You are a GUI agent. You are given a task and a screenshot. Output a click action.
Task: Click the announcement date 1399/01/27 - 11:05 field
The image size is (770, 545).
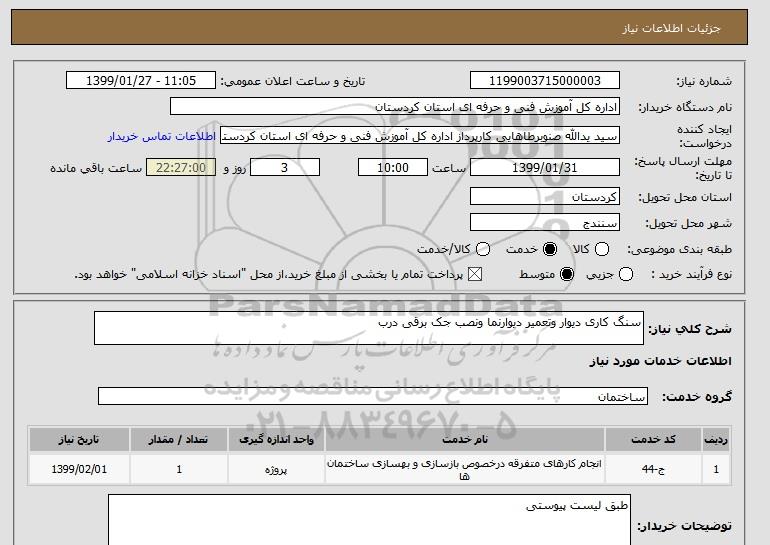point(141,81)
